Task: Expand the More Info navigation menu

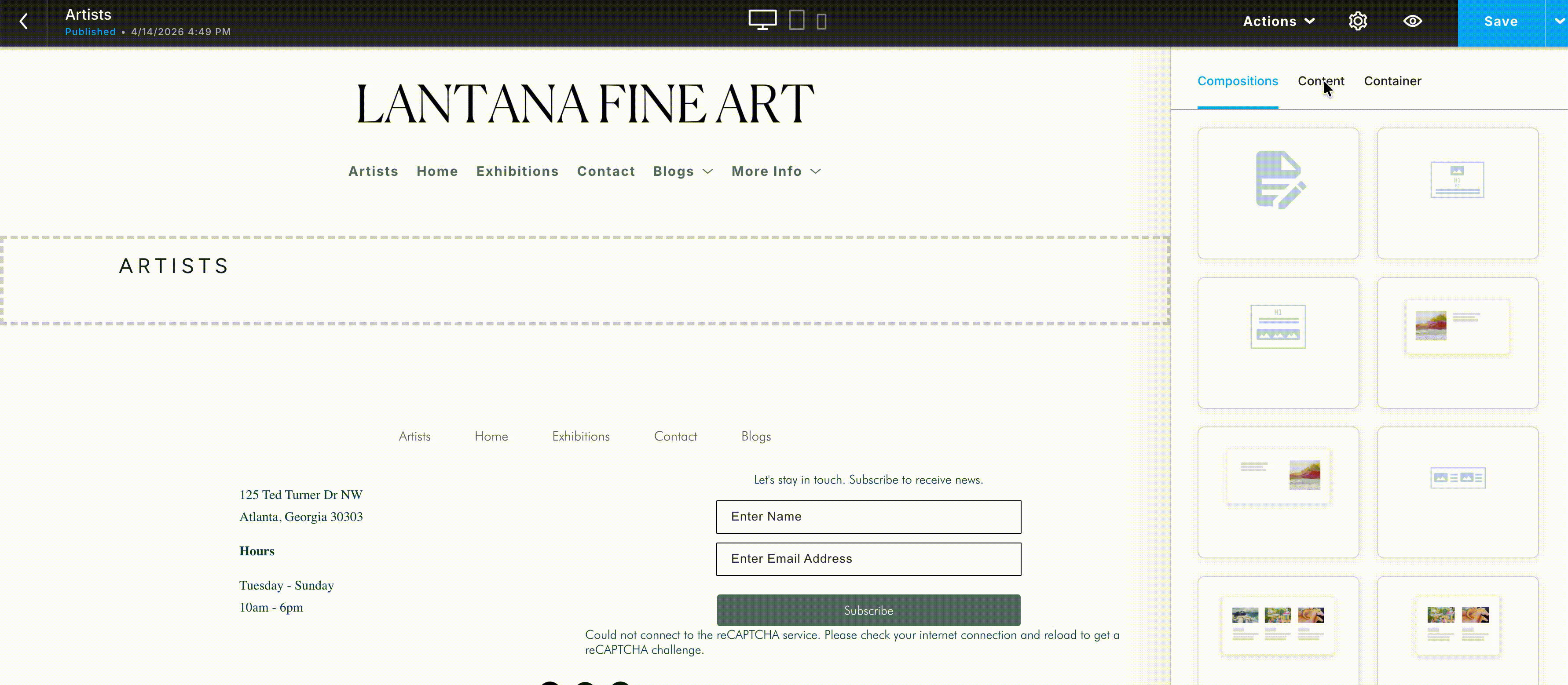Action: coord(776,171)
